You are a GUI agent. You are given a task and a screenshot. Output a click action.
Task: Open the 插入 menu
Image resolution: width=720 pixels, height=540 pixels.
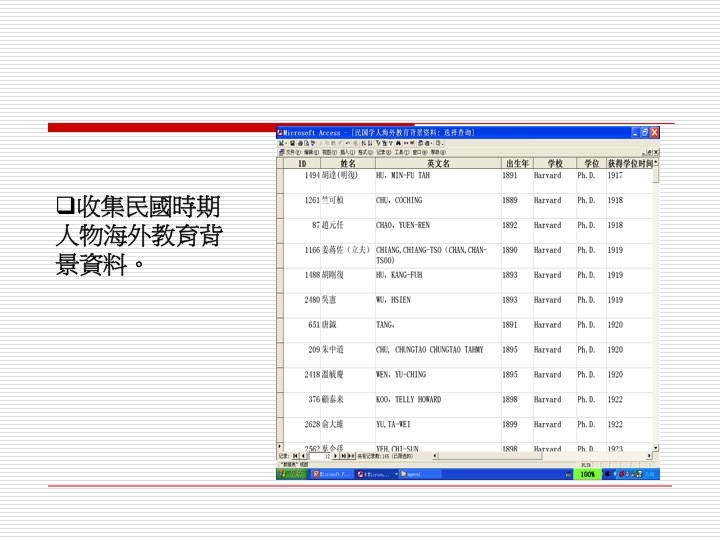(347, 152)
